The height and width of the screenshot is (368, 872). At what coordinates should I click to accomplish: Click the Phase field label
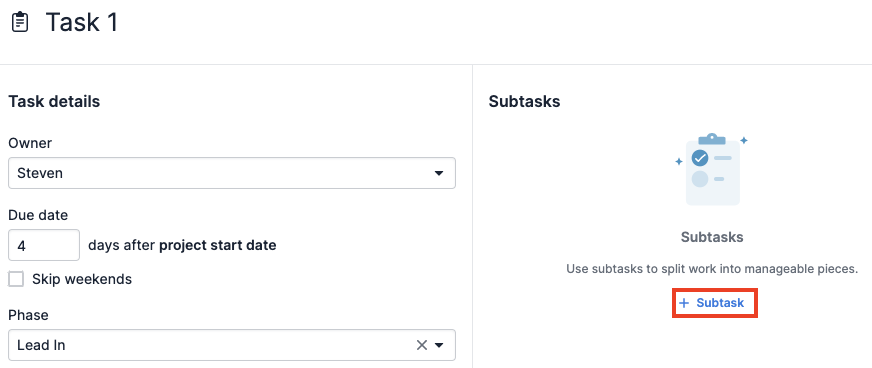28,315
